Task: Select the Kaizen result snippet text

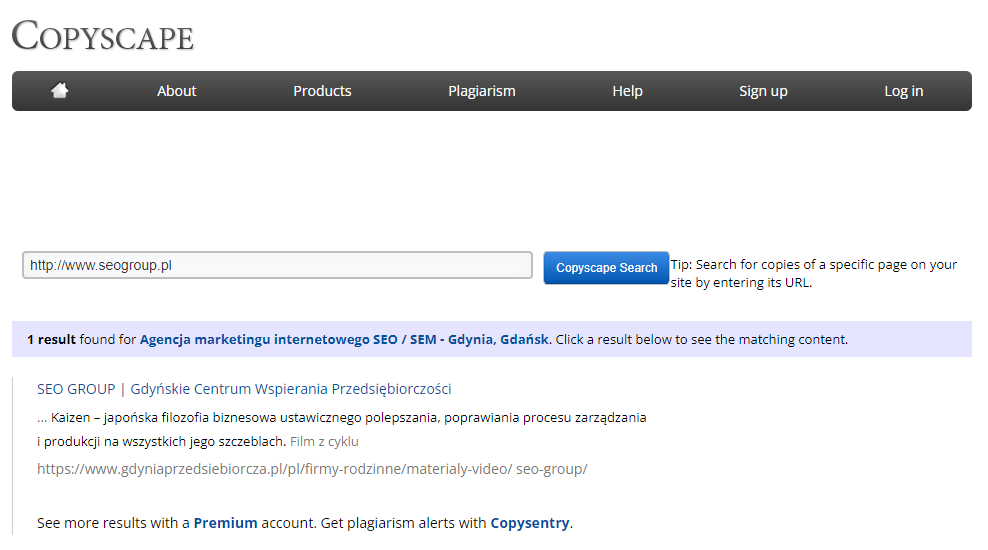Action: pos(342,429)
